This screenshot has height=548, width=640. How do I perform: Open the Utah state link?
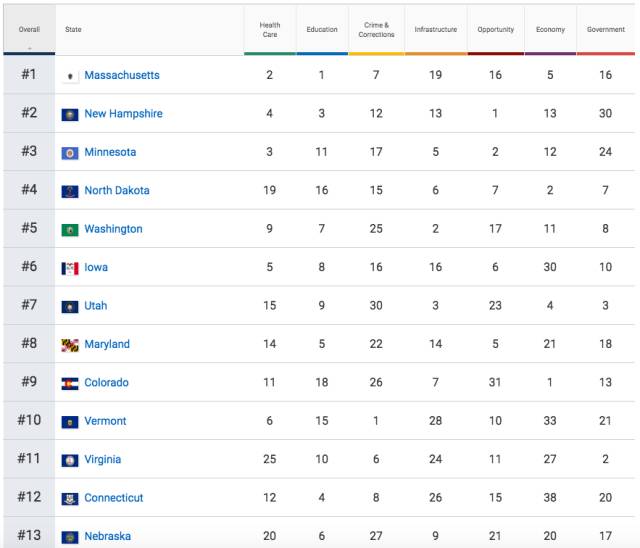click(x=96, y=306)
